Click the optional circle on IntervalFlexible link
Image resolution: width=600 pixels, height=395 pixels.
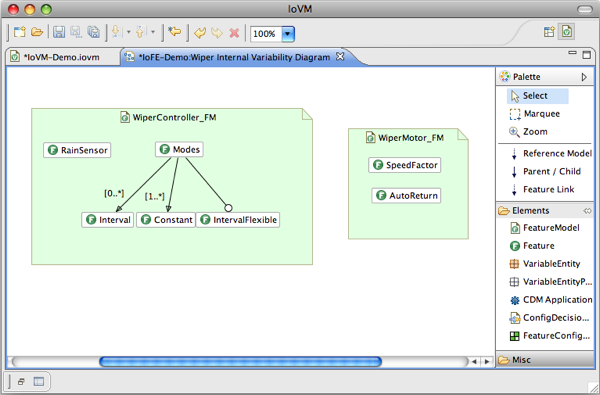[x=228, y=208]
